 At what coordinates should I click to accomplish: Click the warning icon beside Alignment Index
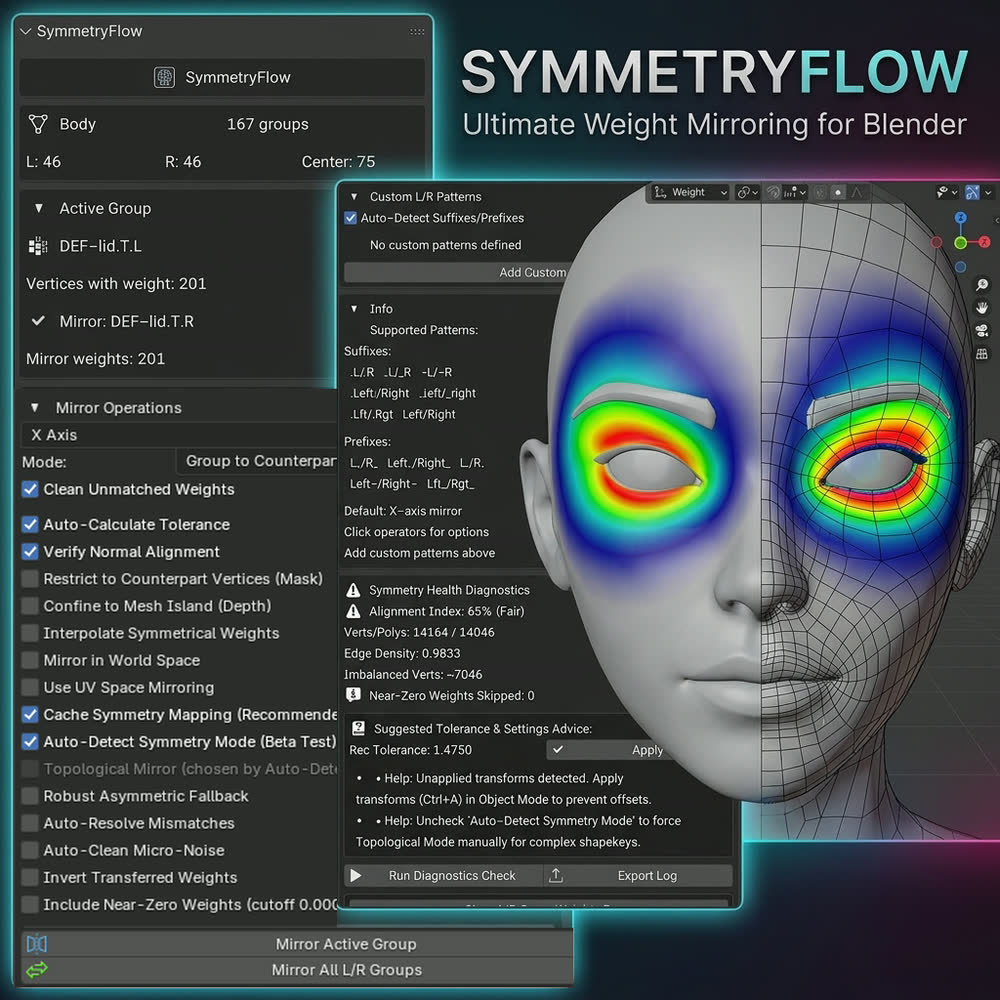click(353, 611)
